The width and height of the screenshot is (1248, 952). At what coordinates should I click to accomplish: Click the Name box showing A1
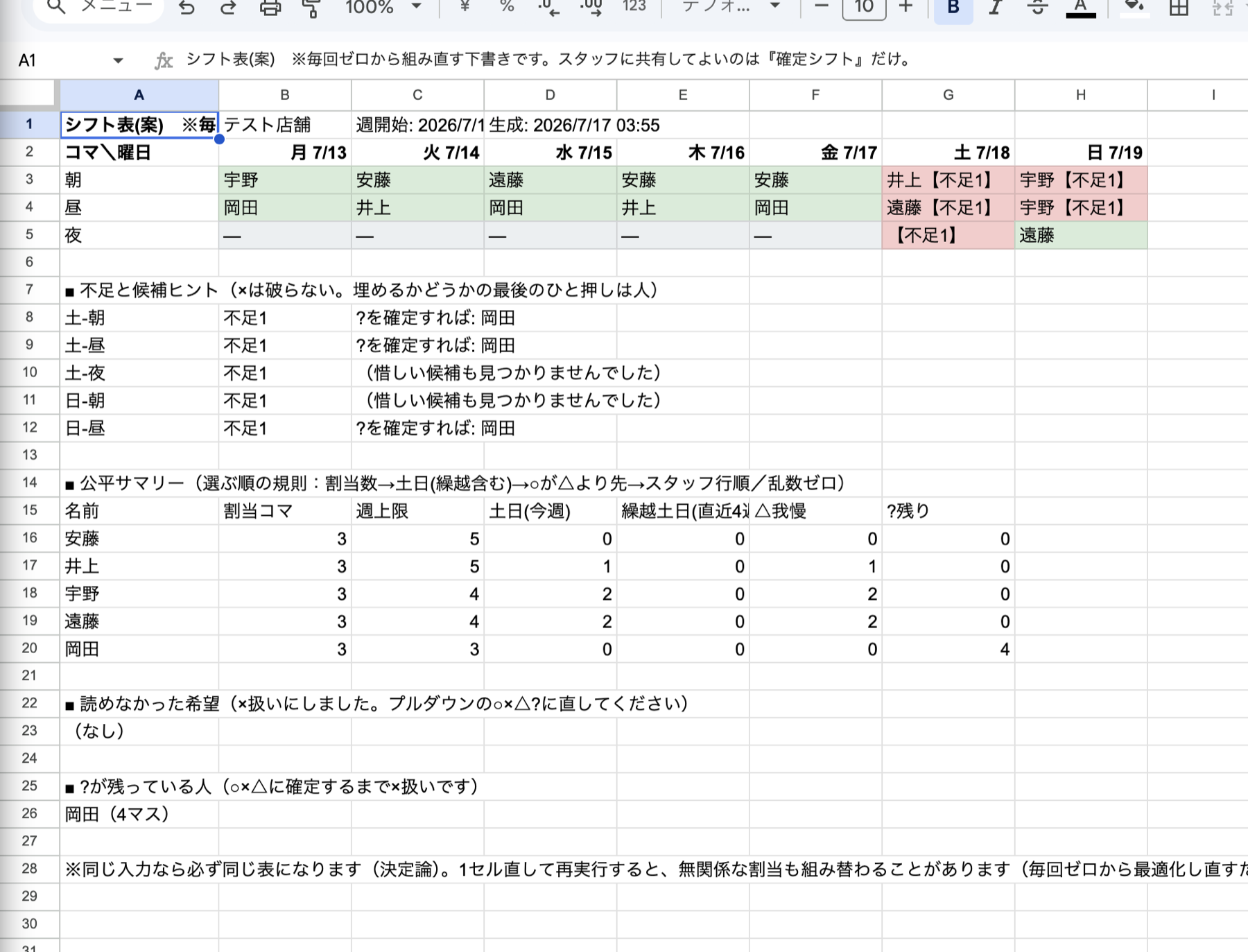point(59,60)
